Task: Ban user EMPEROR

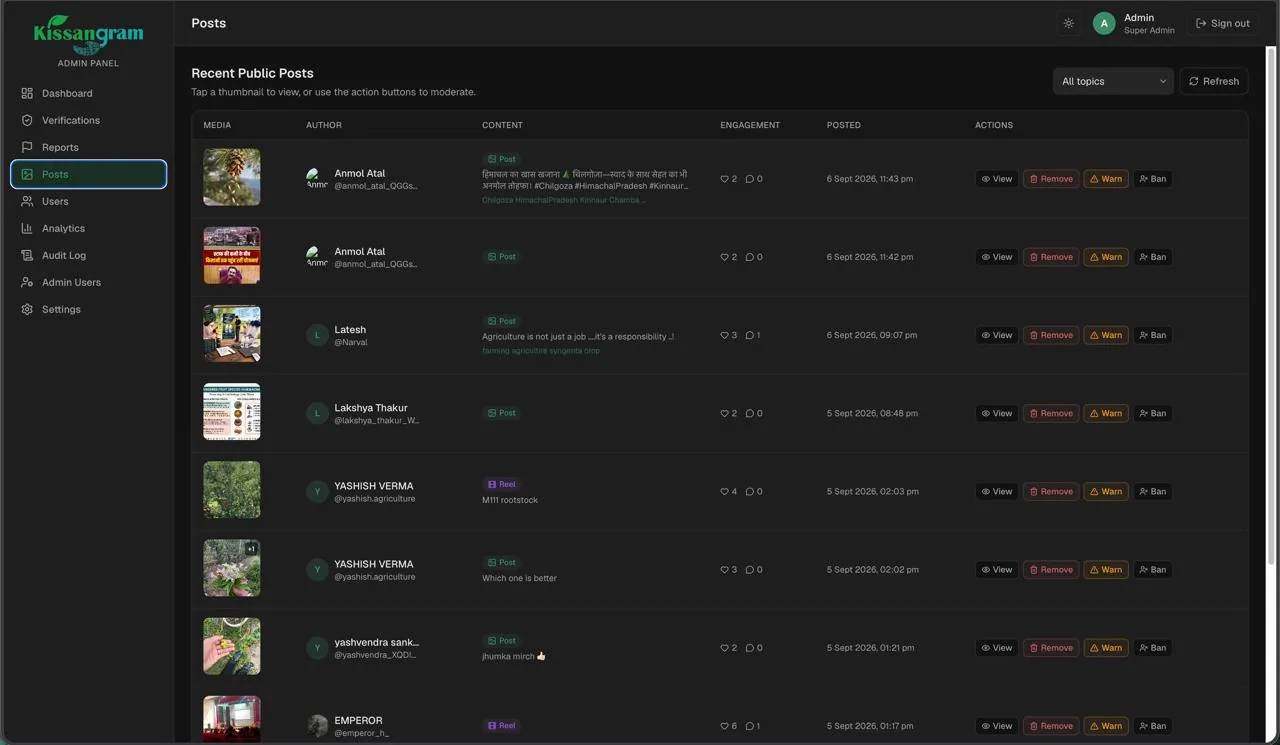Action: tap(1152, 726)
